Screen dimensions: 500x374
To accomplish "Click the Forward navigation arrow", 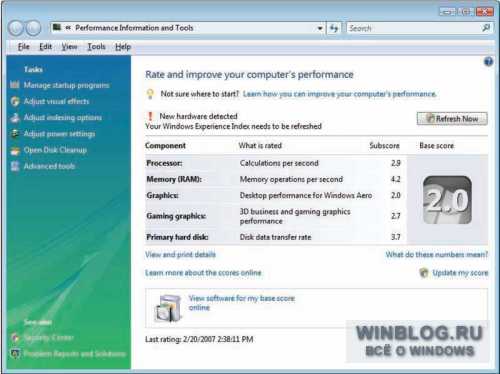I will 33,28.
